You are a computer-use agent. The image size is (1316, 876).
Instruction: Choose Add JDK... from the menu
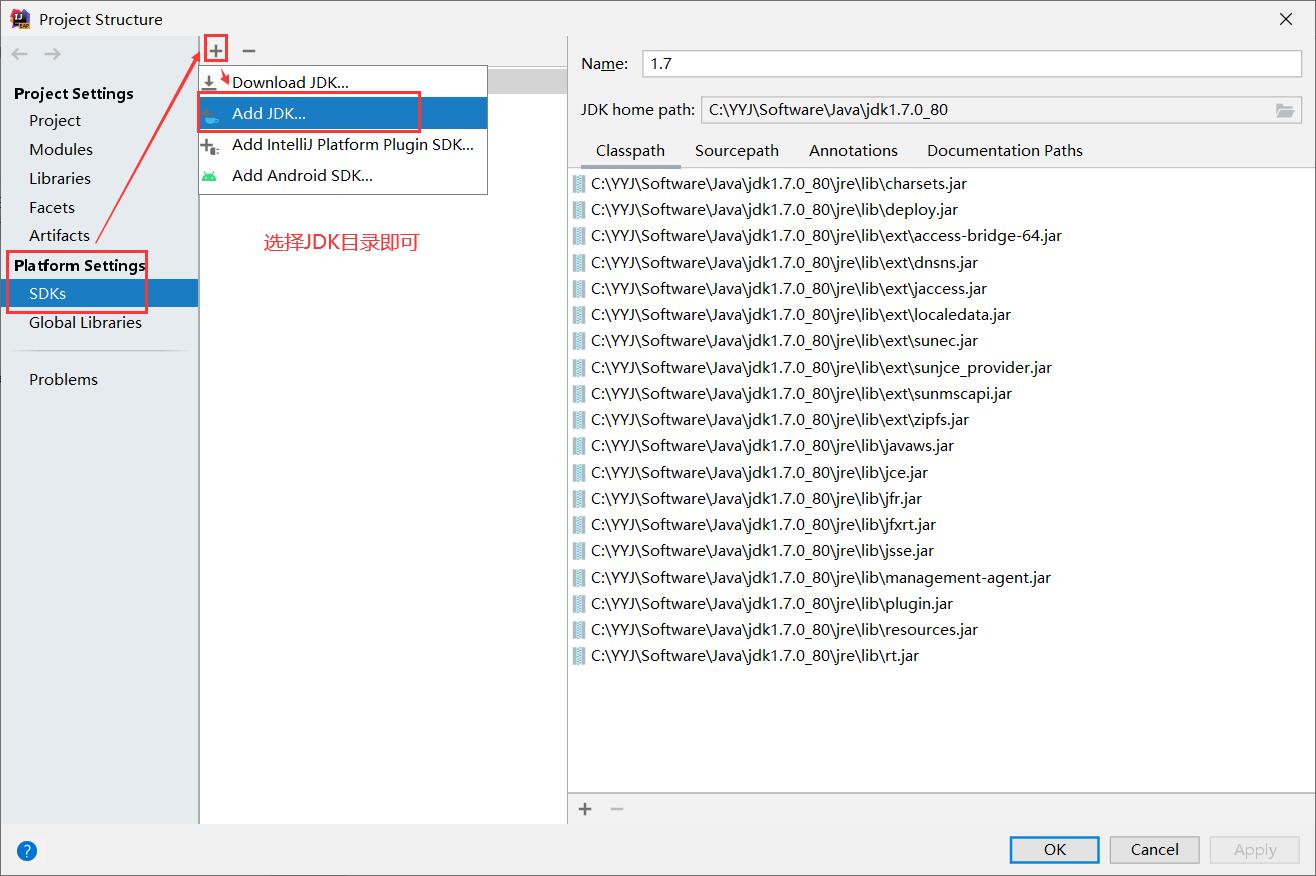[343, 114]
